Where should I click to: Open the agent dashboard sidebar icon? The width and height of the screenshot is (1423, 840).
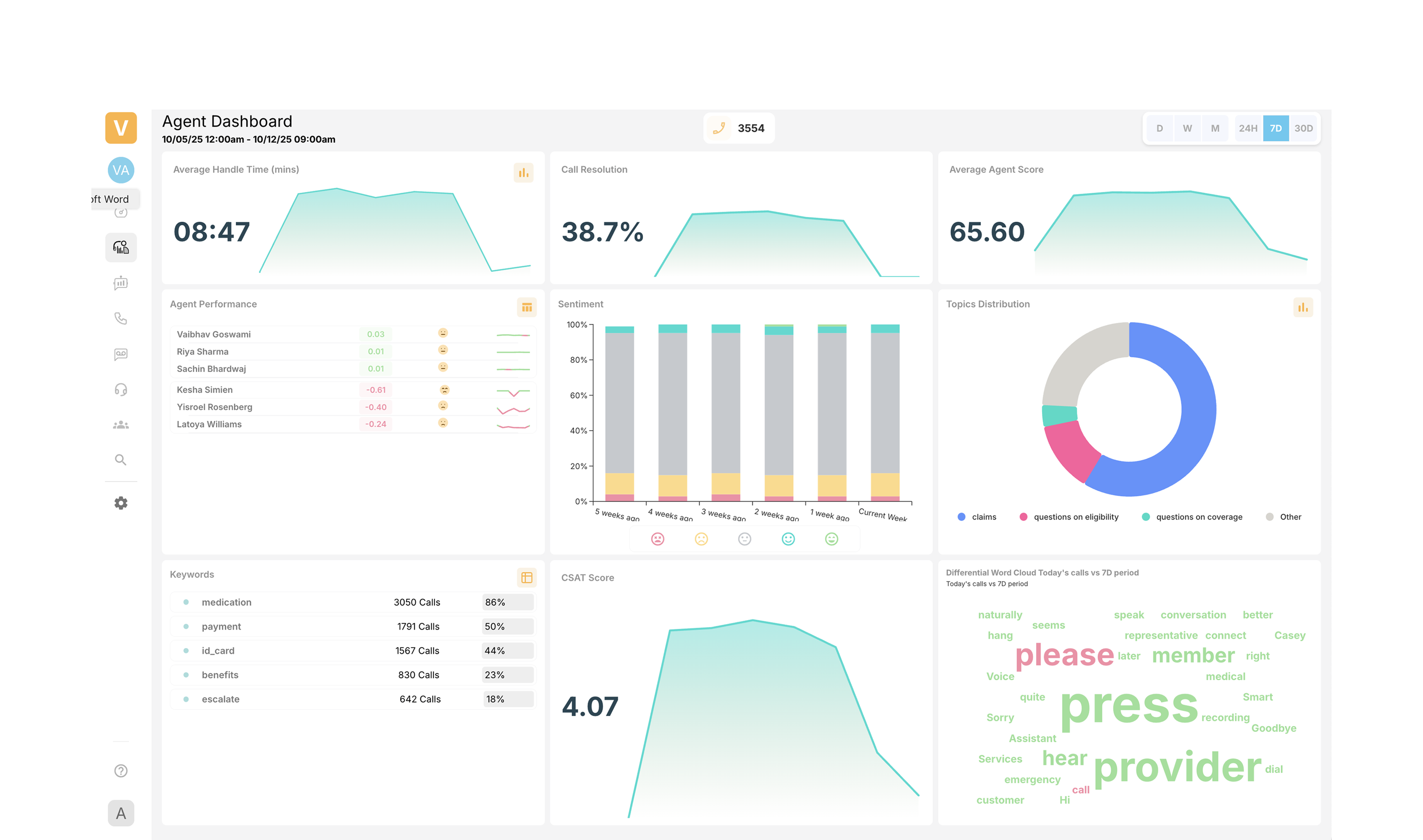pyautogui.click(x=120, y=247)
